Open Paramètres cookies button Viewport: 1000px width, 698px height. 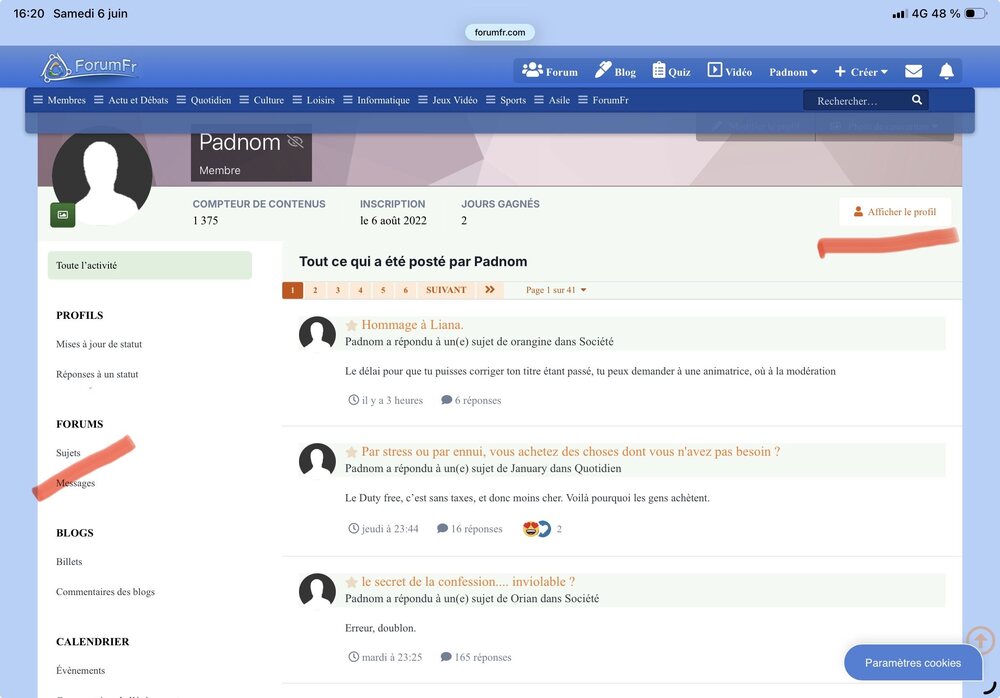tap(913, 663)
